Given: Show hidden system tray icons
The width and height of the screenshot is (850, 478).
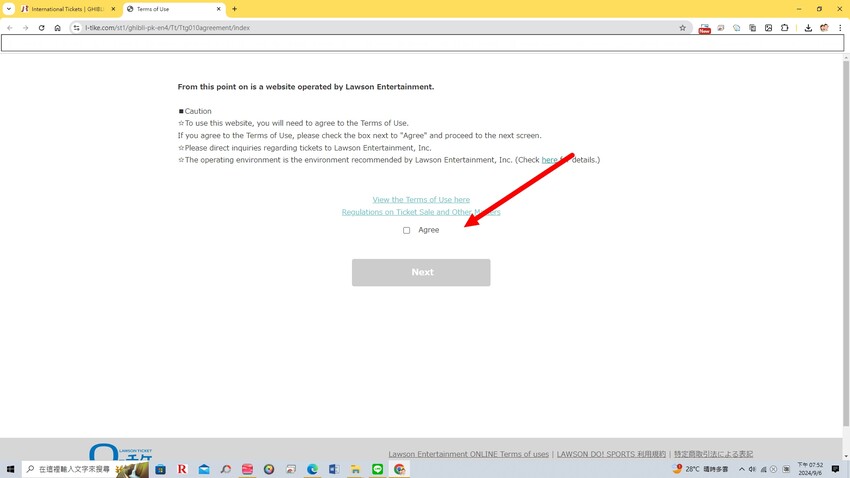Looking at the screenshot, I should [741, 469].
